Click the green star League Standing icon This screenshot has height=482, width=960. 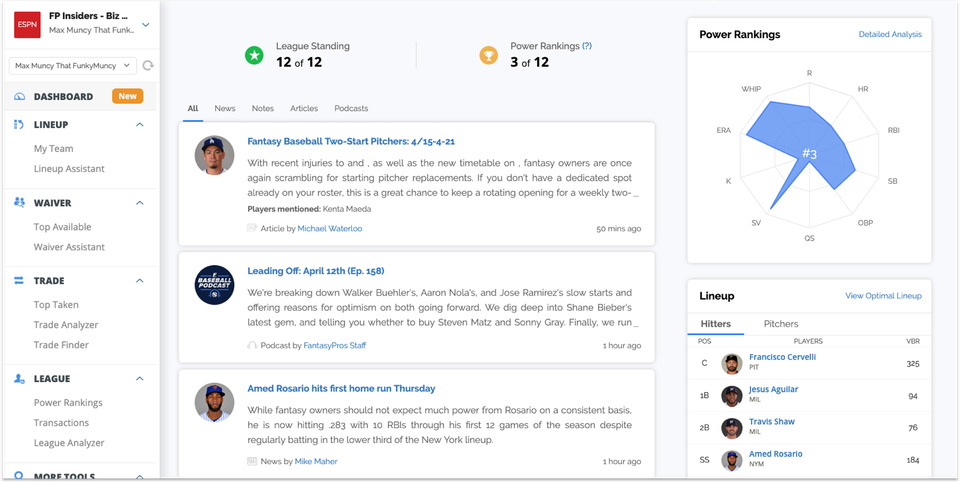click(254, 56)
